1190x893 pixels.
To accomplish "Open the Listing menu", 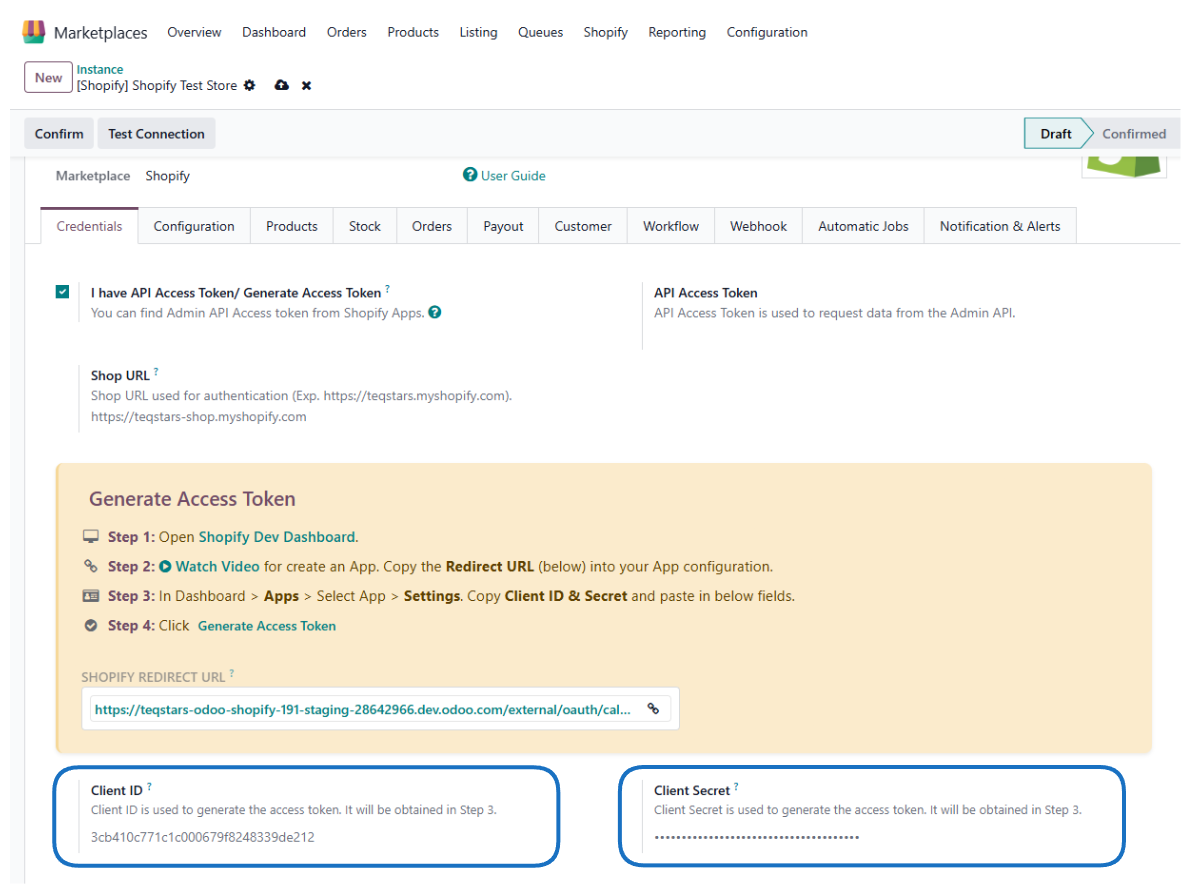I will [x=478, y=32].
